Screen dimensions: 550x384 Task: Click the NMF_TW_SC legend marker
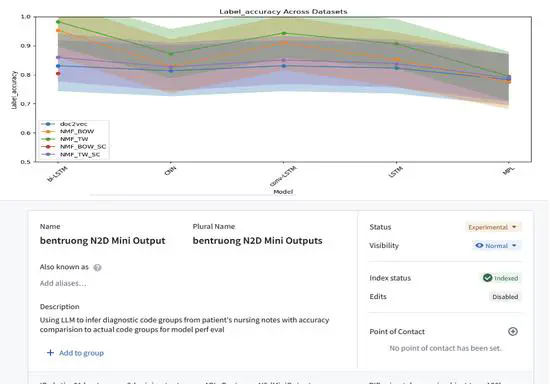48,154
